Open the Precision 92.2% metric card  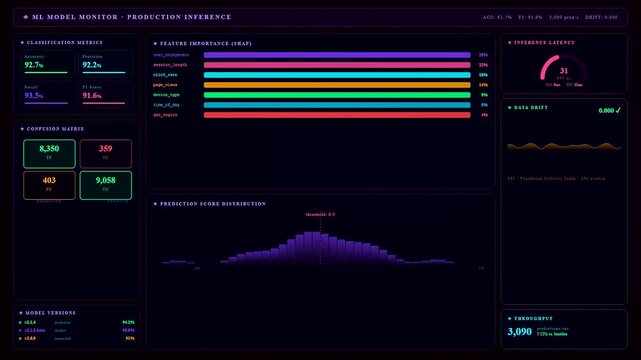click(105, 64)
